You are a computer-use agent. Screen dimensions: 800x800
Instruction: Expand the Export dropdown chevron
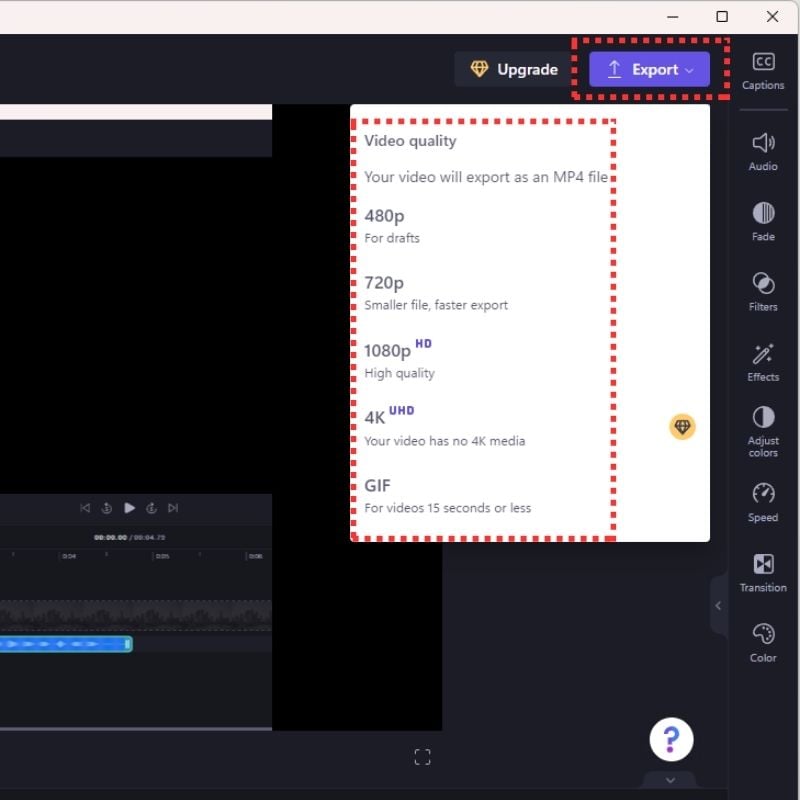click(688, 70)
